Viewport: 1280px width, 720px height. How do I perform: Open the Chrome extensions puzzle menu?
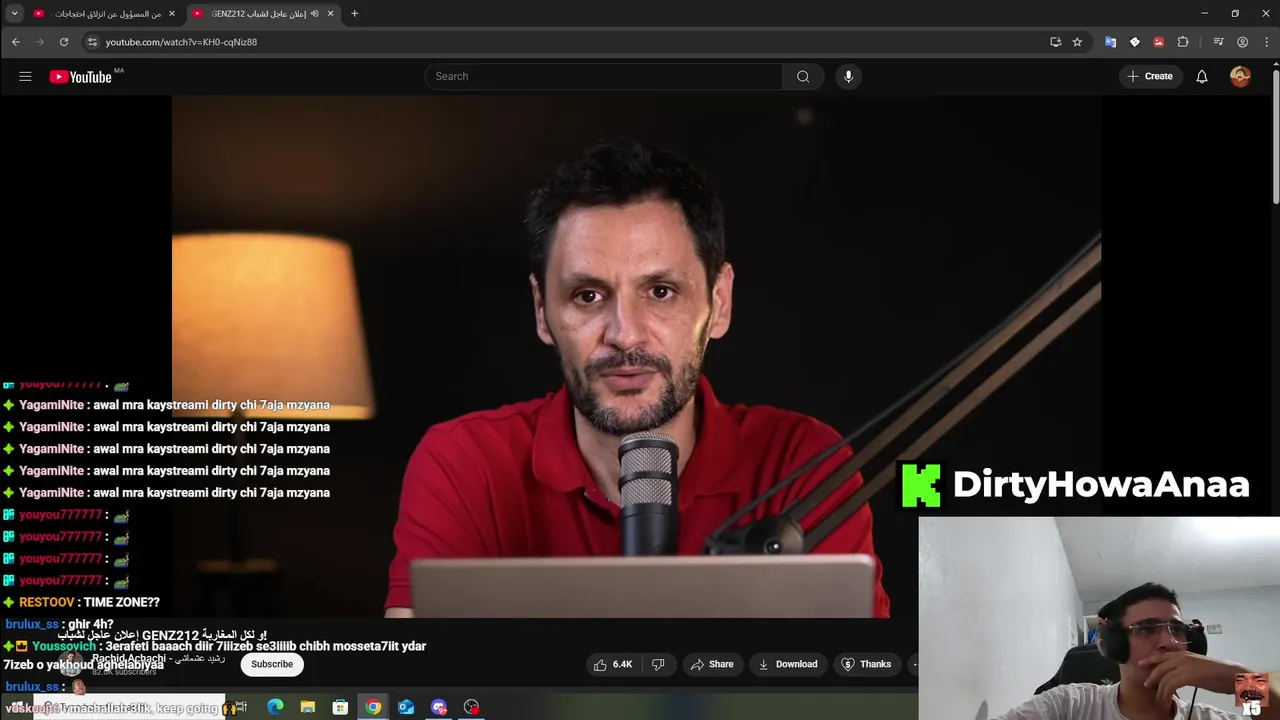(1183, 42)
